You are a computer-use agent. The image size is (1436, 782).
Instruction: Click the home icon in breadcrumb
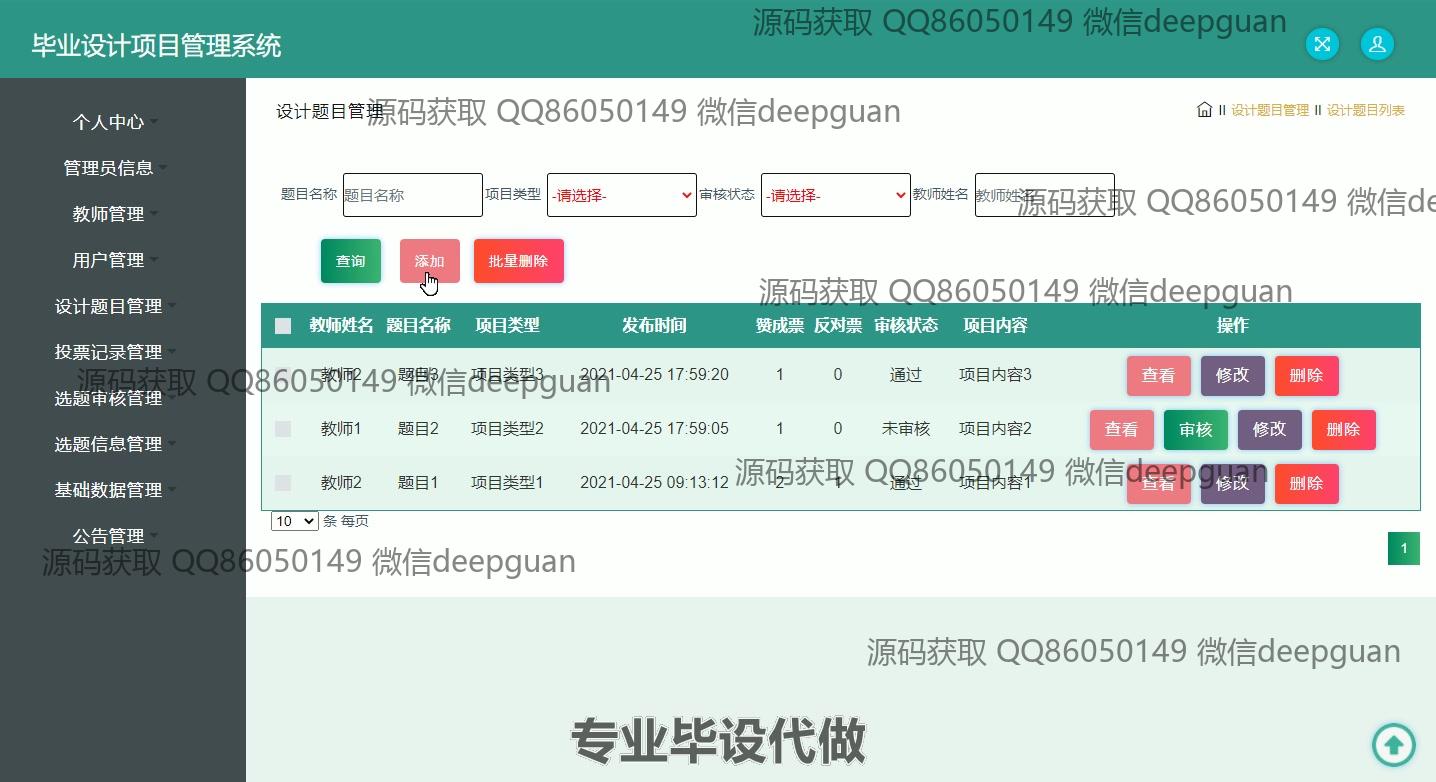pyautogui.click(x=1204, y=110)
